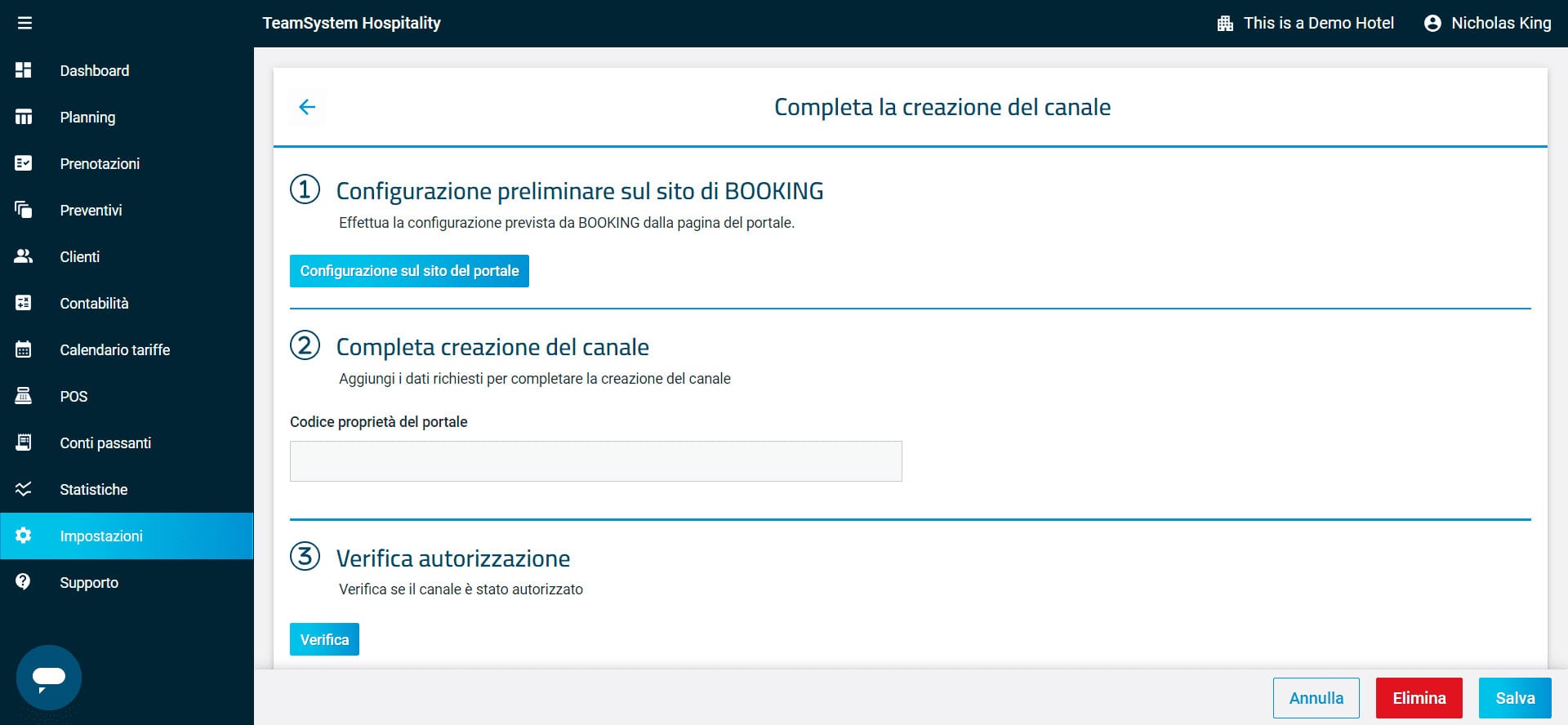Viewport: 1568px width, 725px height.
Task: Click the Verifica autorizzazione heading
Action: tap(453, 558)
